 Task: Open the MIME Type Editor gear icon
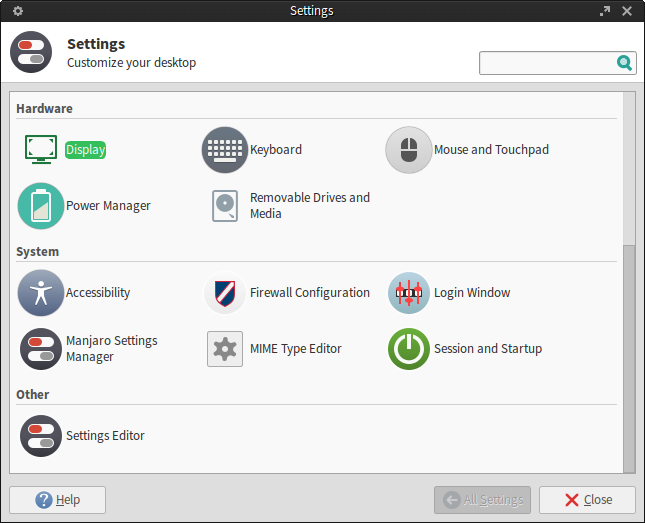(x=225, y=349)
